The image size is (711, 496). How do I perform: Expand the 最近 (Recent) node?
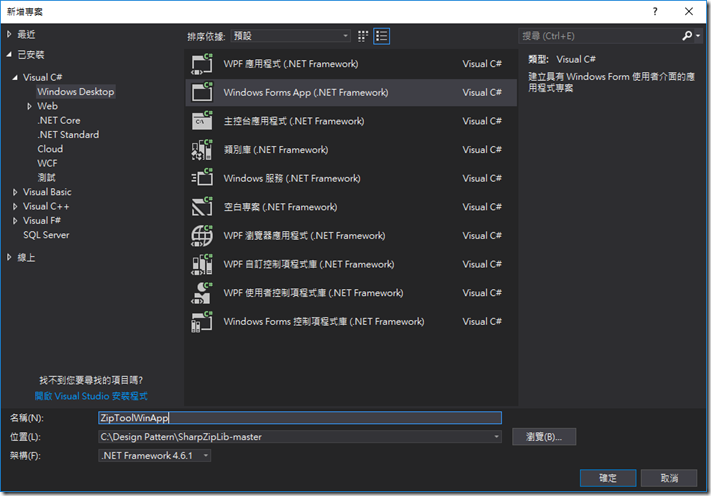9,34
